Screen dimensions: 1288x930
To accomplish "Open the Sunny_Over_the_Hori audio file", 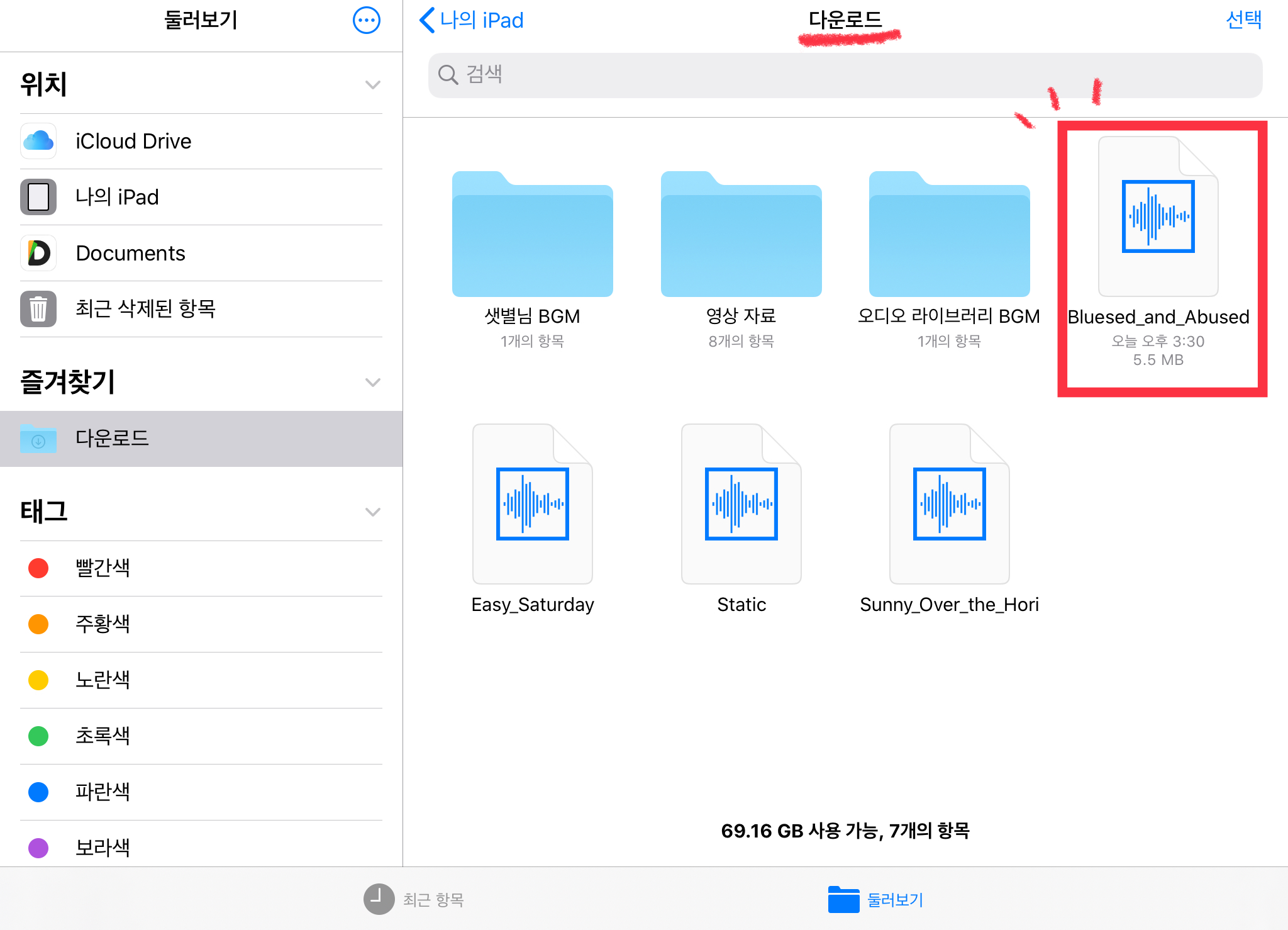I will tap(949, 504).
